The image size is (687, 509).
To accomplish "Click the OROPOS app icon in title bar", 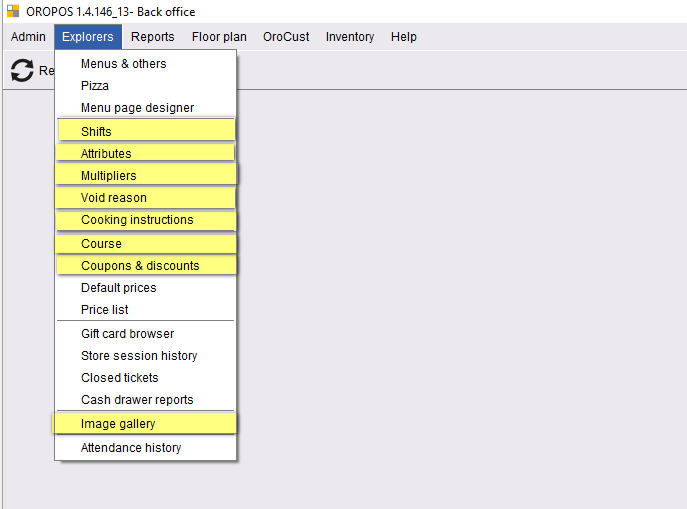I will coord(13,11).
